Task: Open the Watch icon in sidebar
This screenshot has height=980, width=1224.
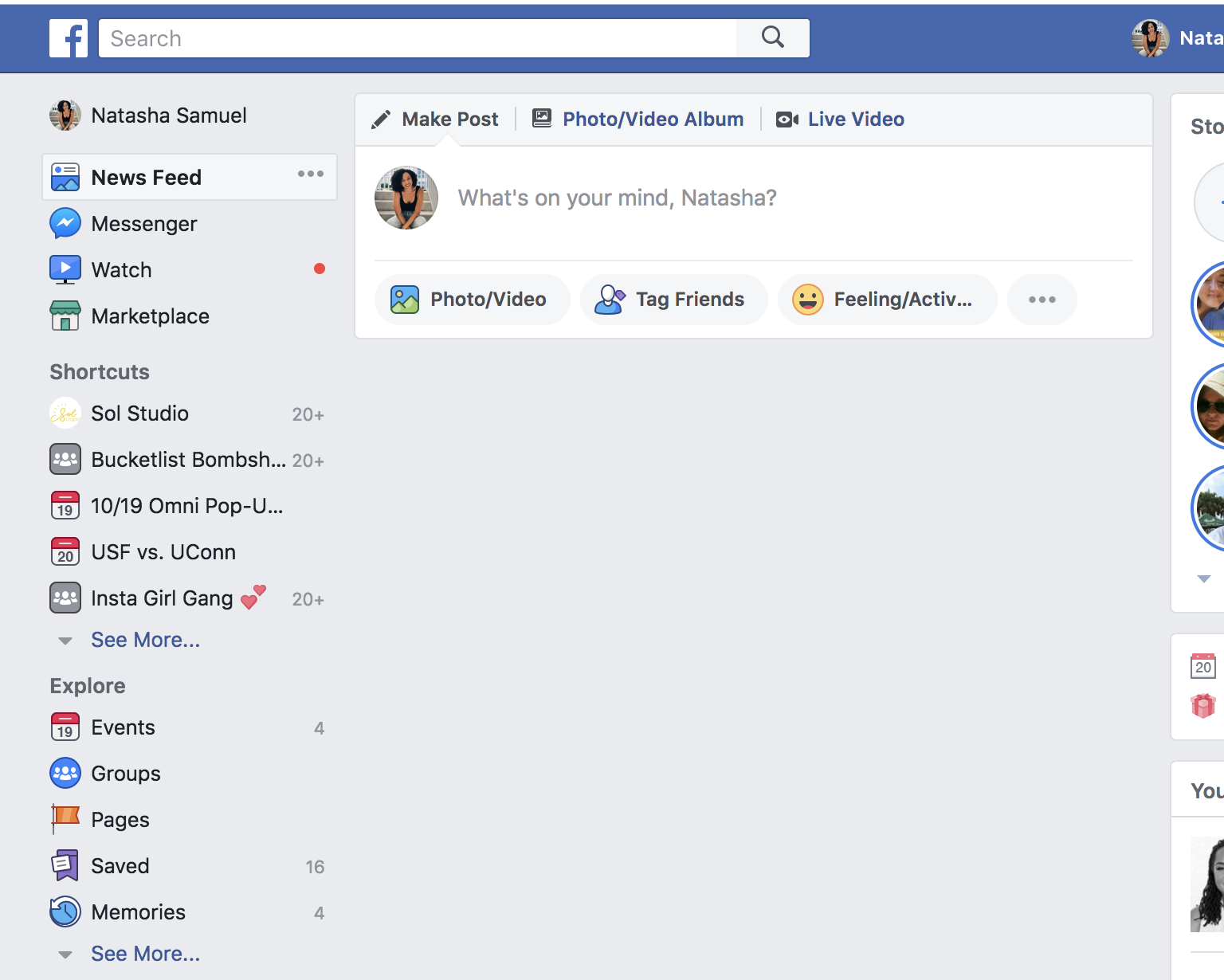Action: (65, 269)
